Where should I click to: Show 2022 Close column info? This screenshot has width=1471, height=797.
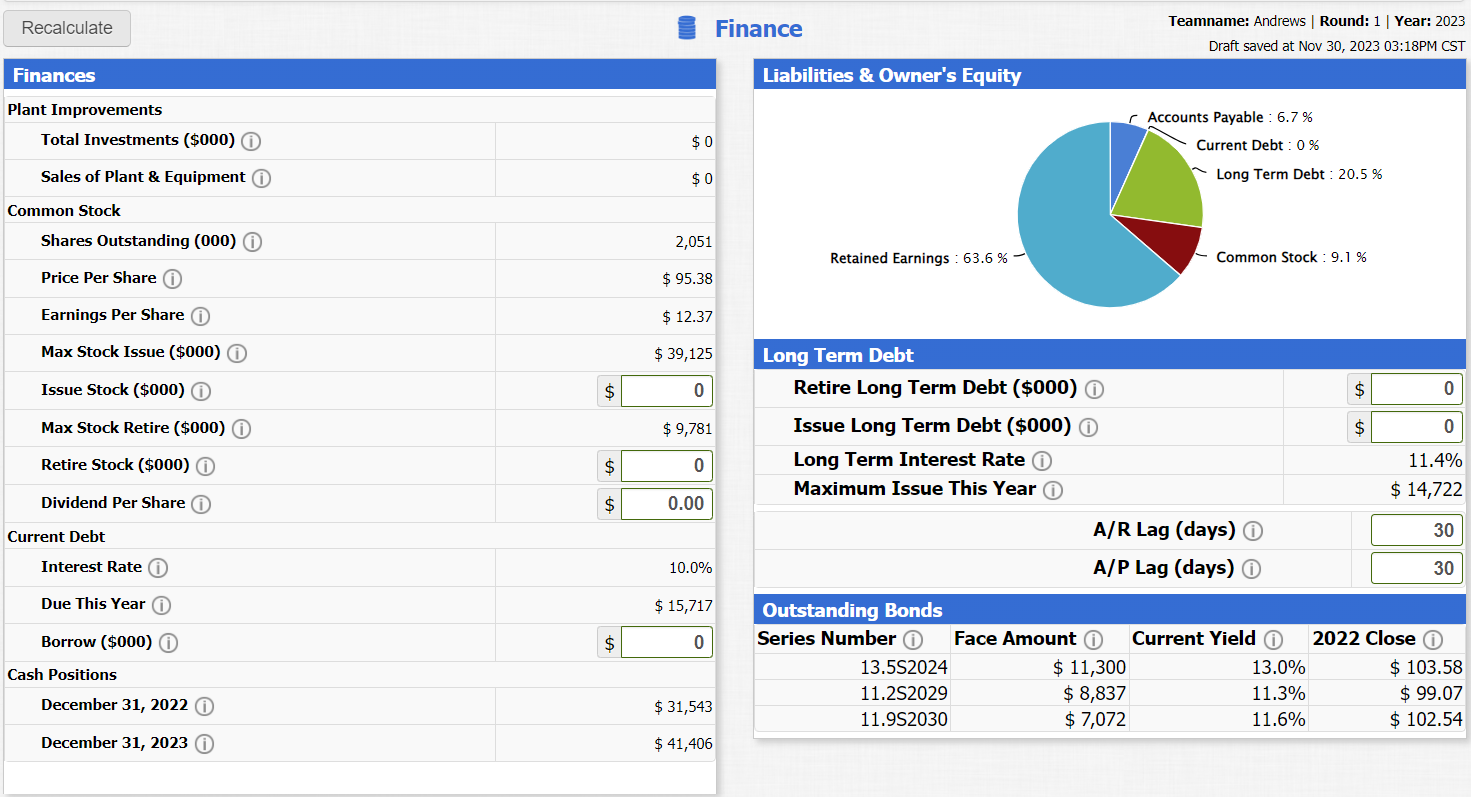click(x=1433, y=640)
